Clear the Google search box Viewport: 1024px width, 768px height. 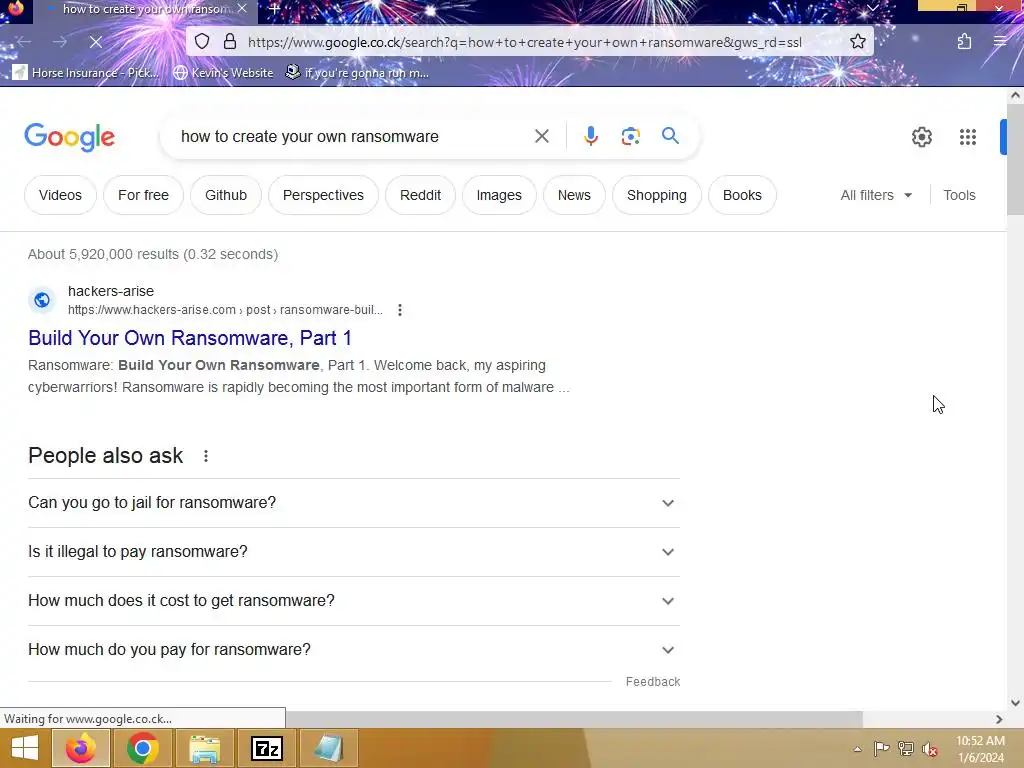coord(541,136)
